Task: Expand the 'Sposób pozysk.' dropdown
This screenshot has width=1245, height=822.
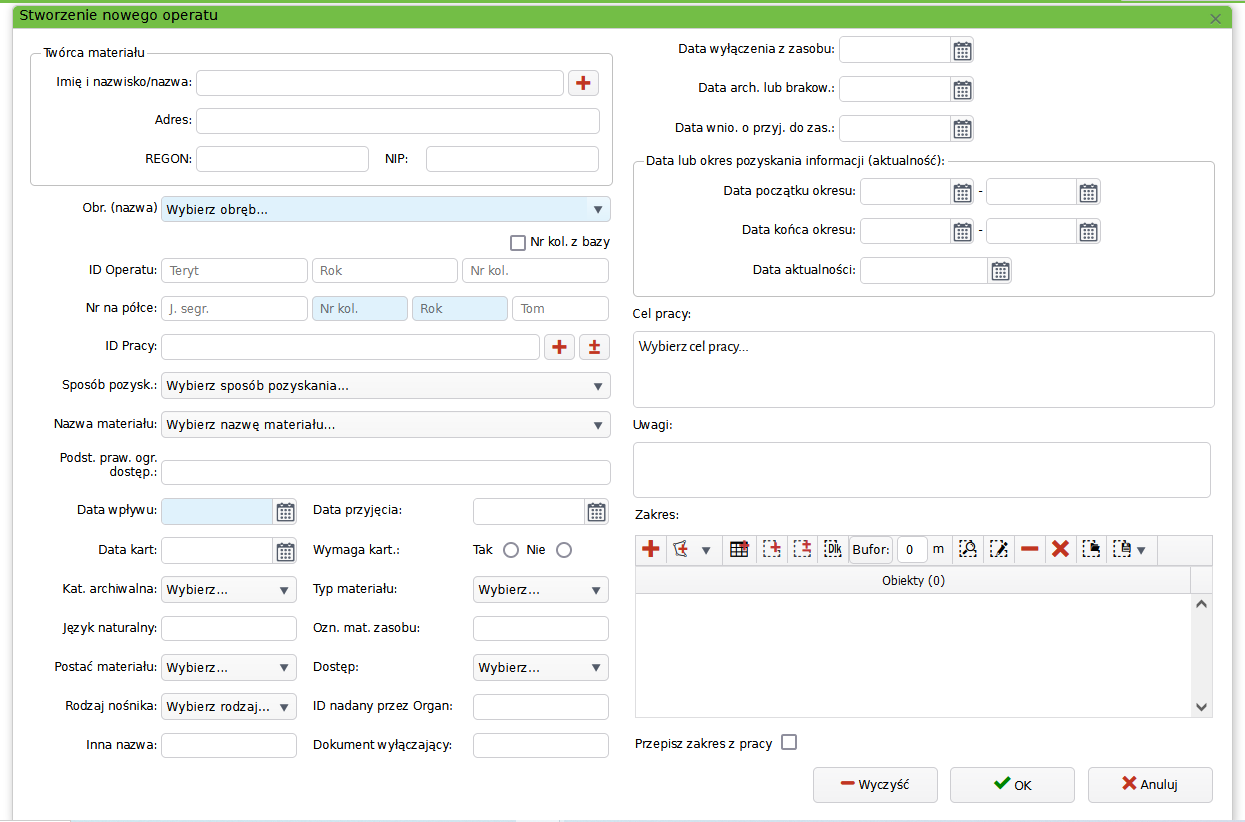Action: point(385,386)
